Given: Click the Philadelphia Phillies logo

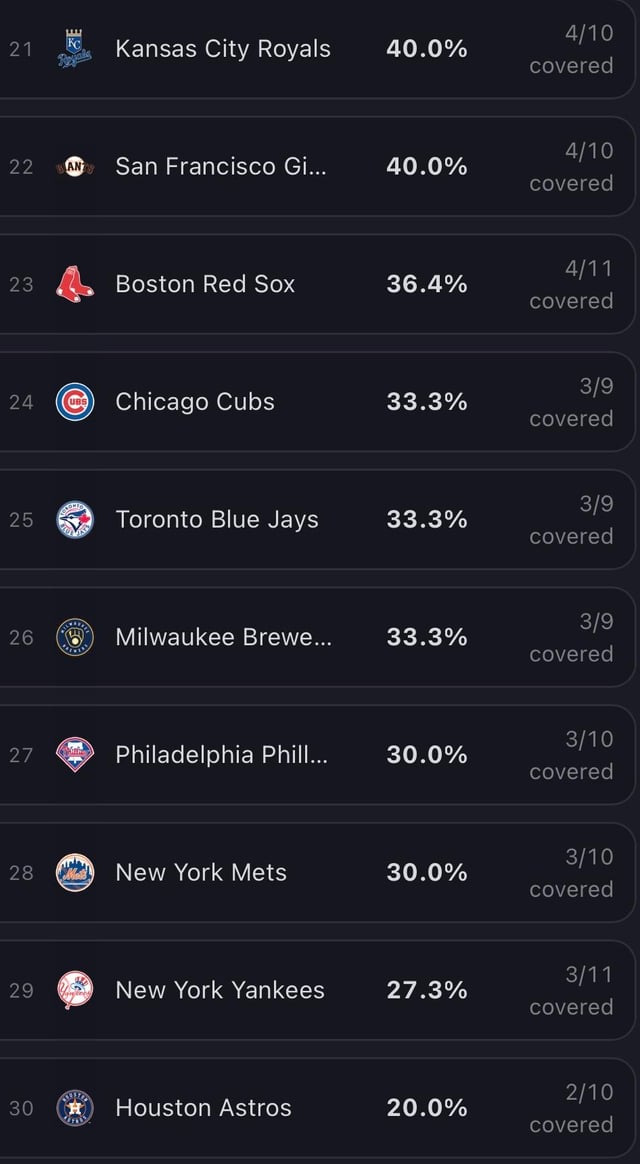Looking at the screenshot, I should [75, 755].
